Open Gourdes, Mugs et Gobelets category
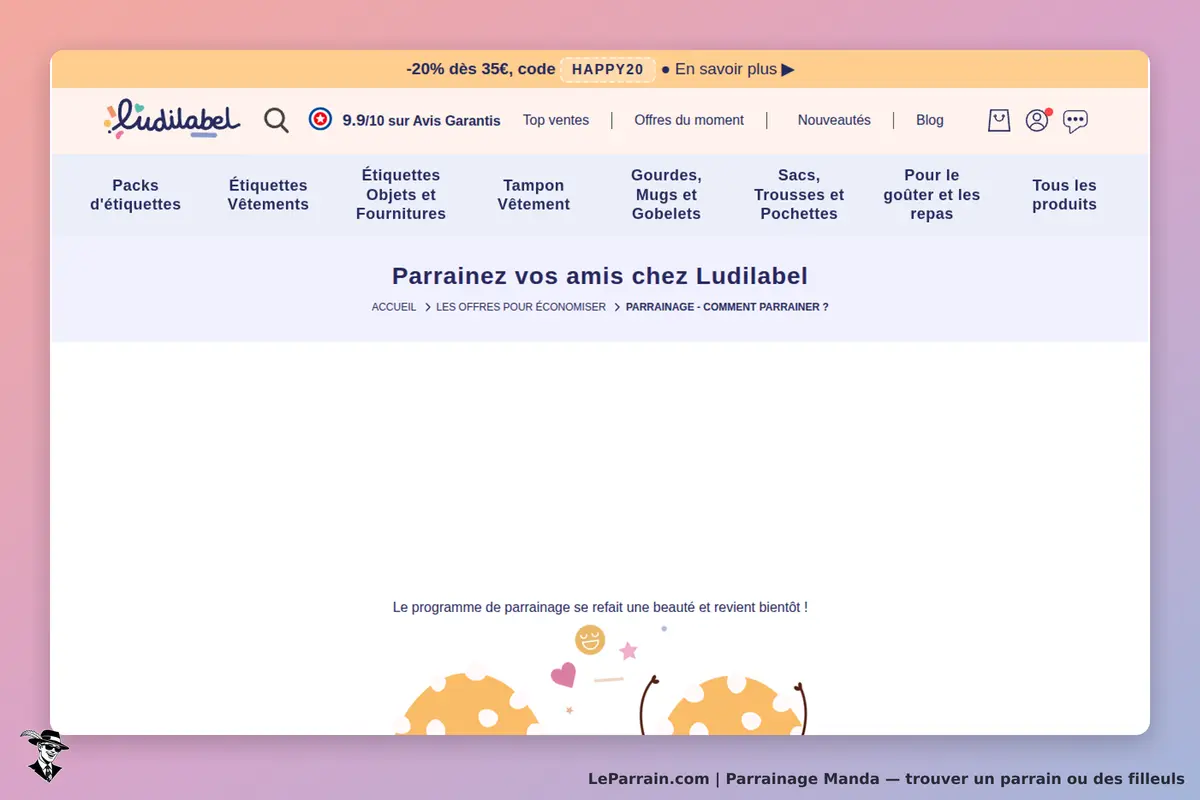This screenshot has width=1200, height=800. point(666,194)
